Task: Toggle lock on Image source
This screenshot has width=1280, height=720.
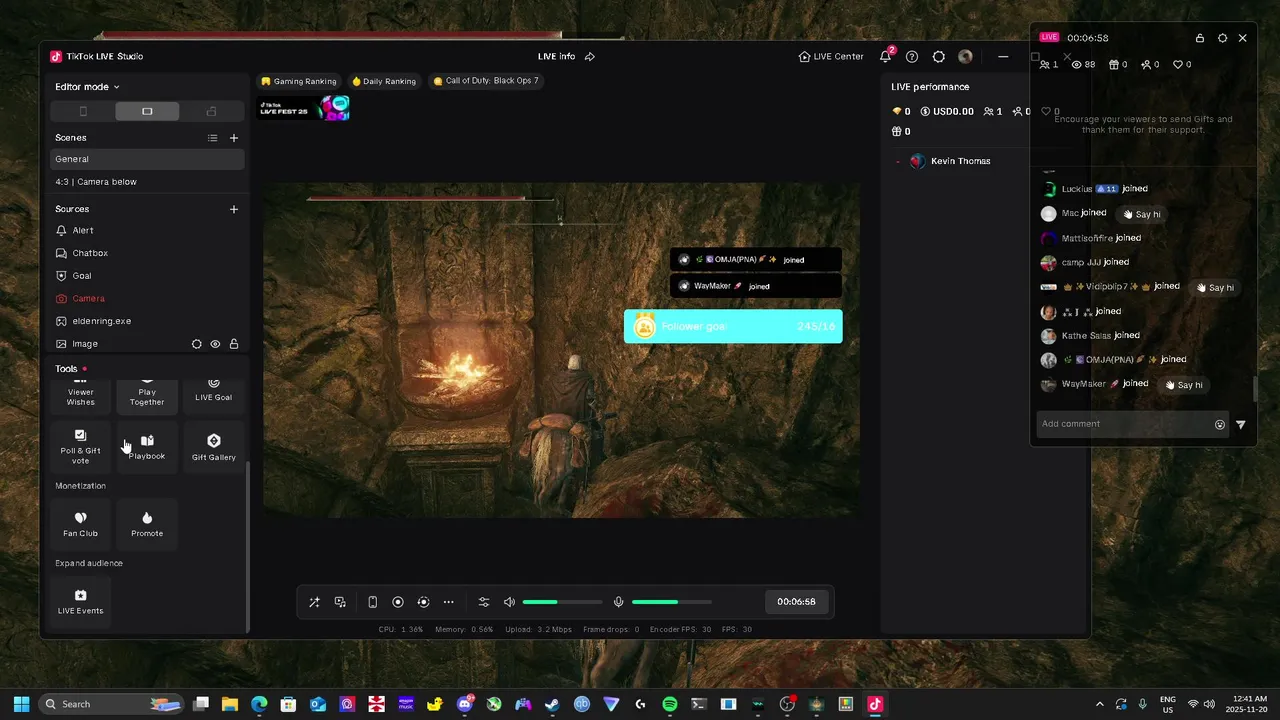Action: point(234,344)
